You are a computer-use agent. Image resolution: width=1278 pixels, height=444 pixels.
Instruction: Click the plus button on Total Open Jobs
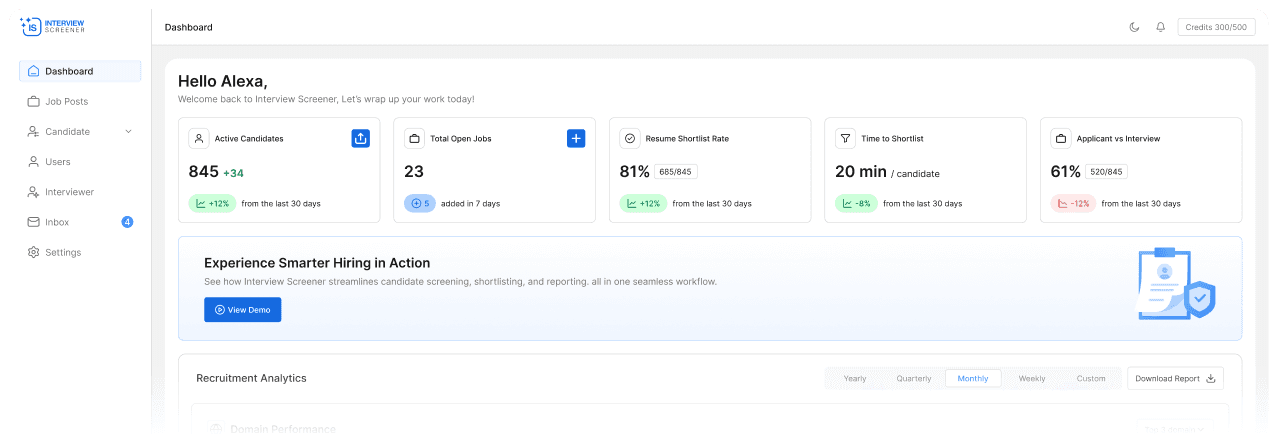(576, 138)
